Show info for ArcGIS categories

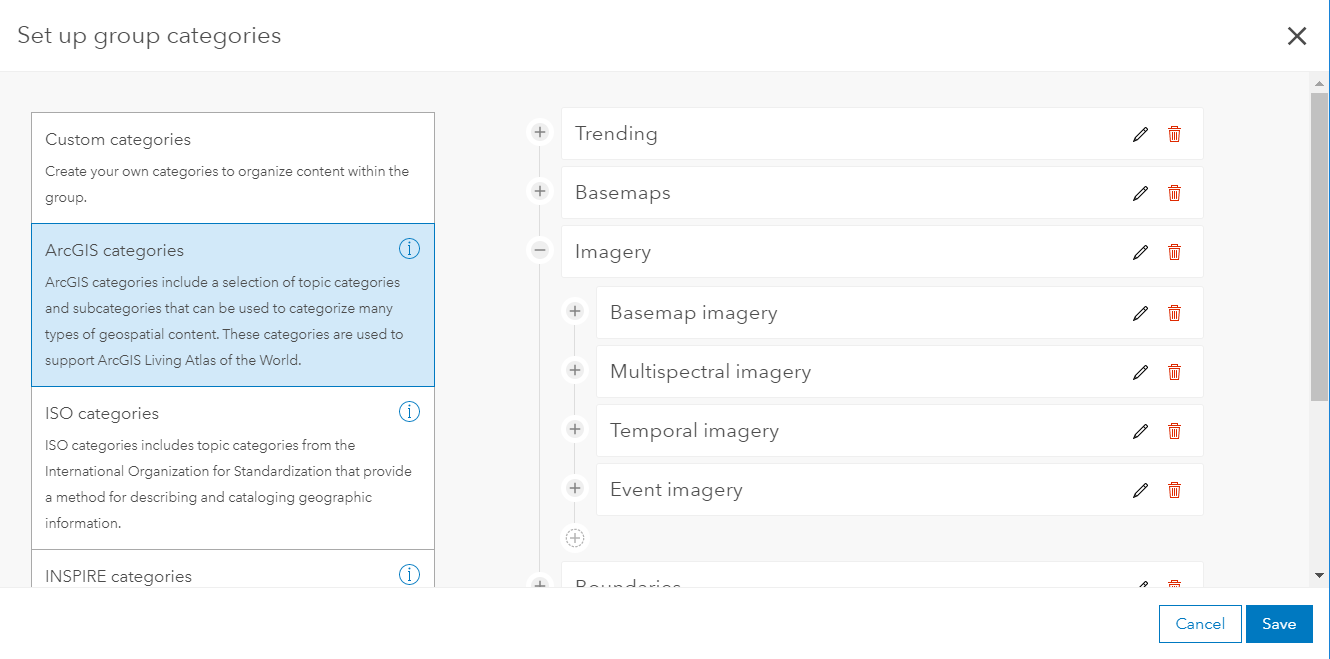point(409,249)
